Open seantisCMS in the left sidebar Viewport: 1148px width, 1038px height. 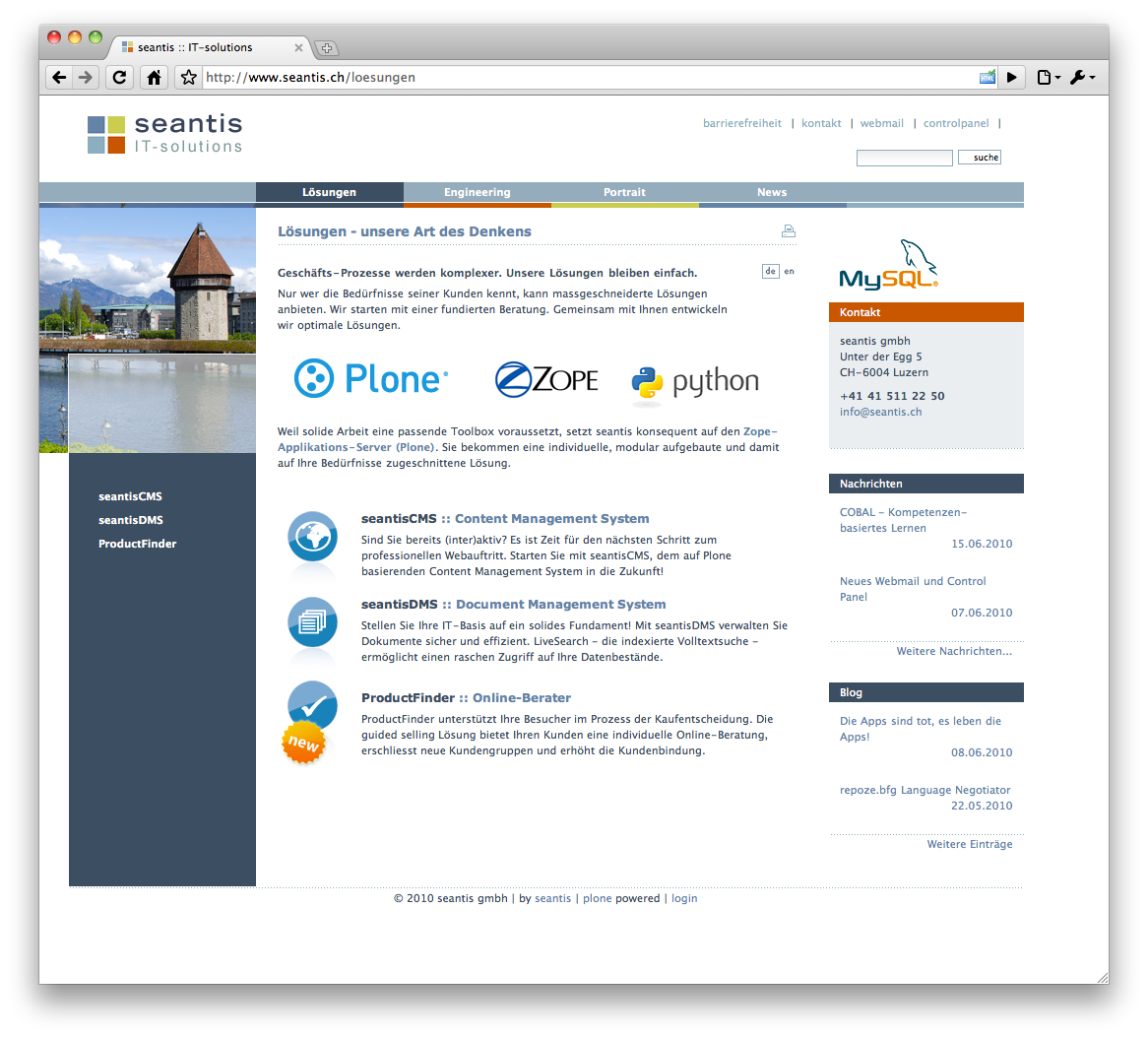click(x=130, y=496)
